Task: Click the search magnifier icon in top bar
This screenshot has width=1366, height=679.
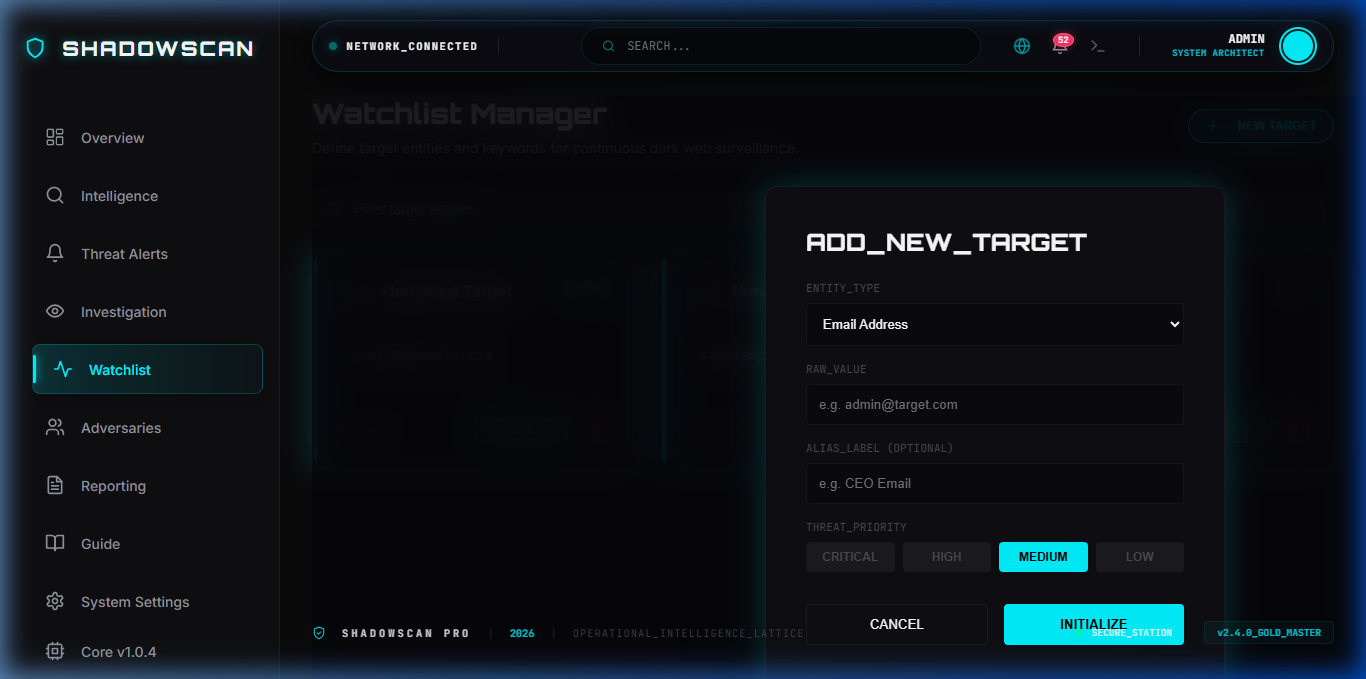Action: coord(608,46)
